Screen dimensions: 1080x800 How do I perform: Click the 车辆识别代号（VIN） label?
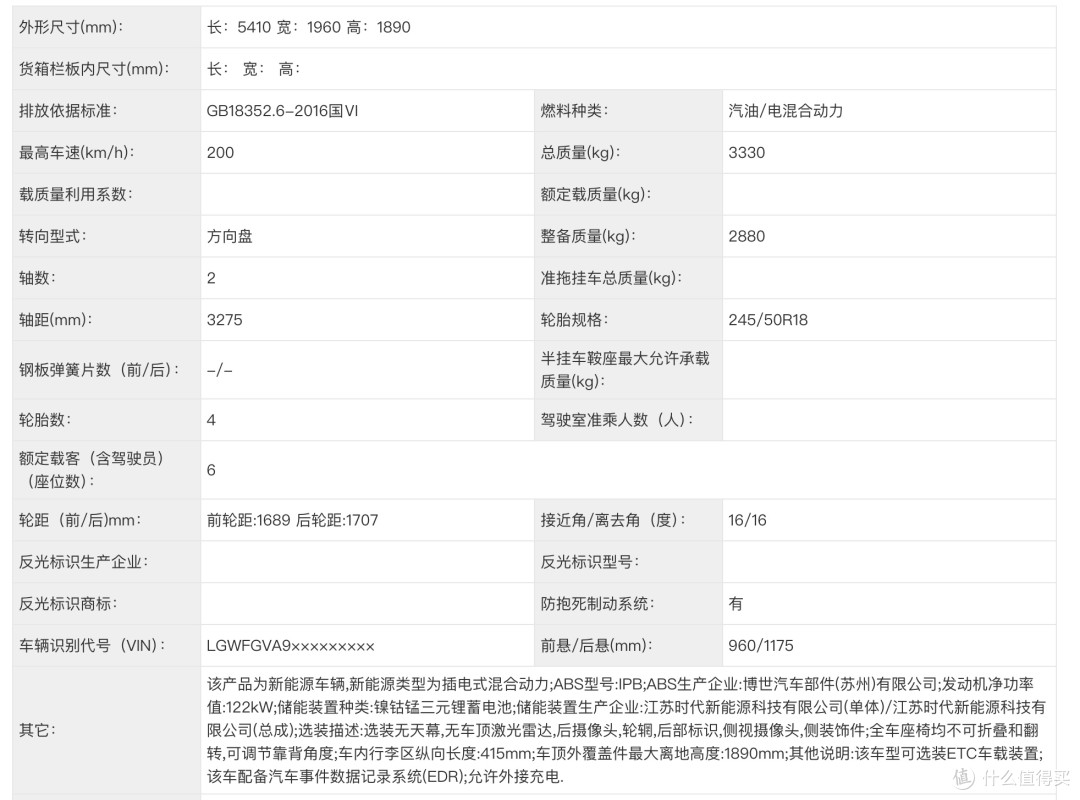92,646
